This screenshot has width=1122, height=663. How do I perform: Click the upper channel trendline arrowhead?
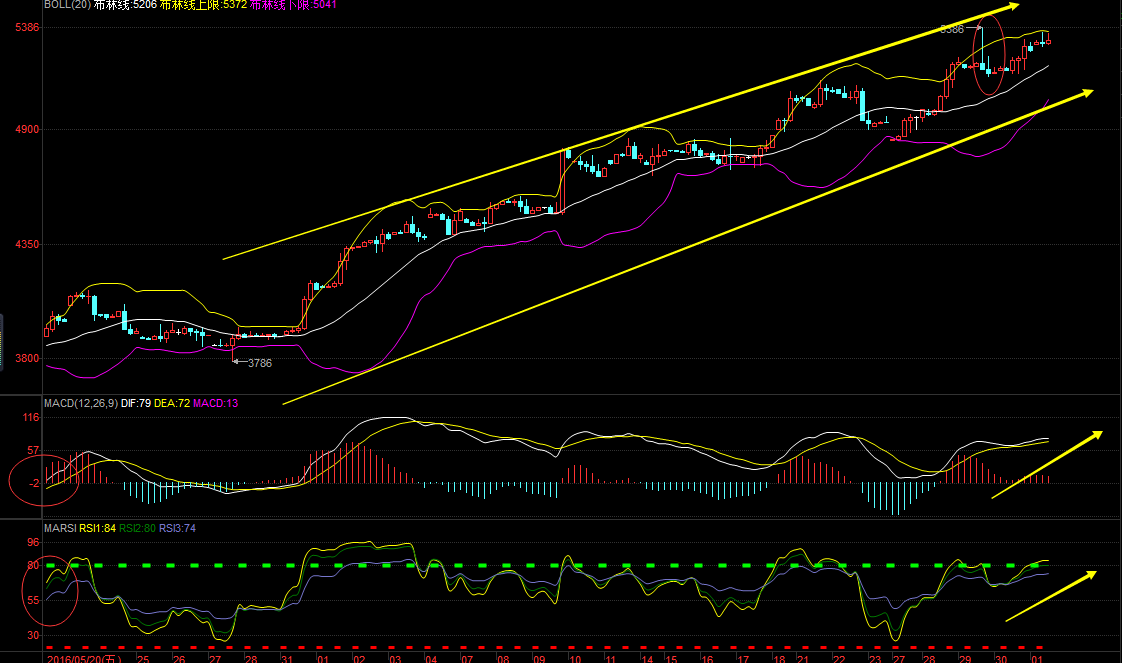coord(1012,7)
